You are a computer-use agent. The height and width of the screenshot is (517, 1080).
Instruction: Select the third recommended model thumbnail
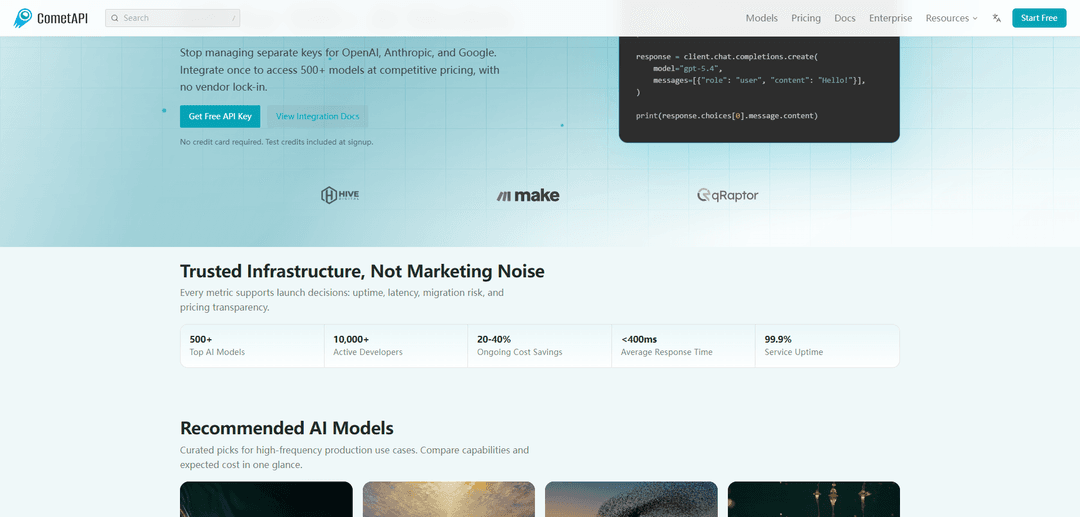pyautogui.click(x=631, y=499)
